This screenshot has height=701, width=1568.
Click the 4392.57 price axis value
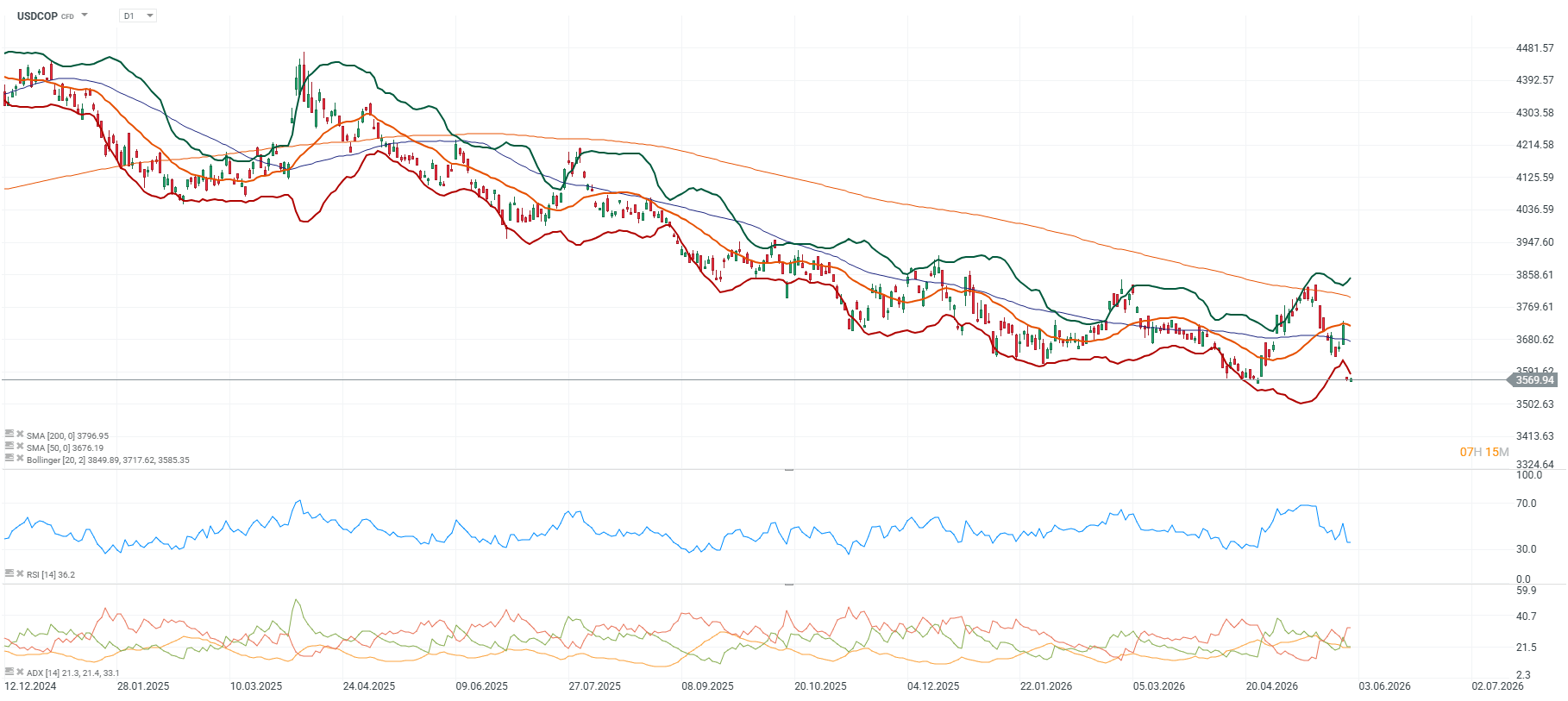tap(1535, 80)
